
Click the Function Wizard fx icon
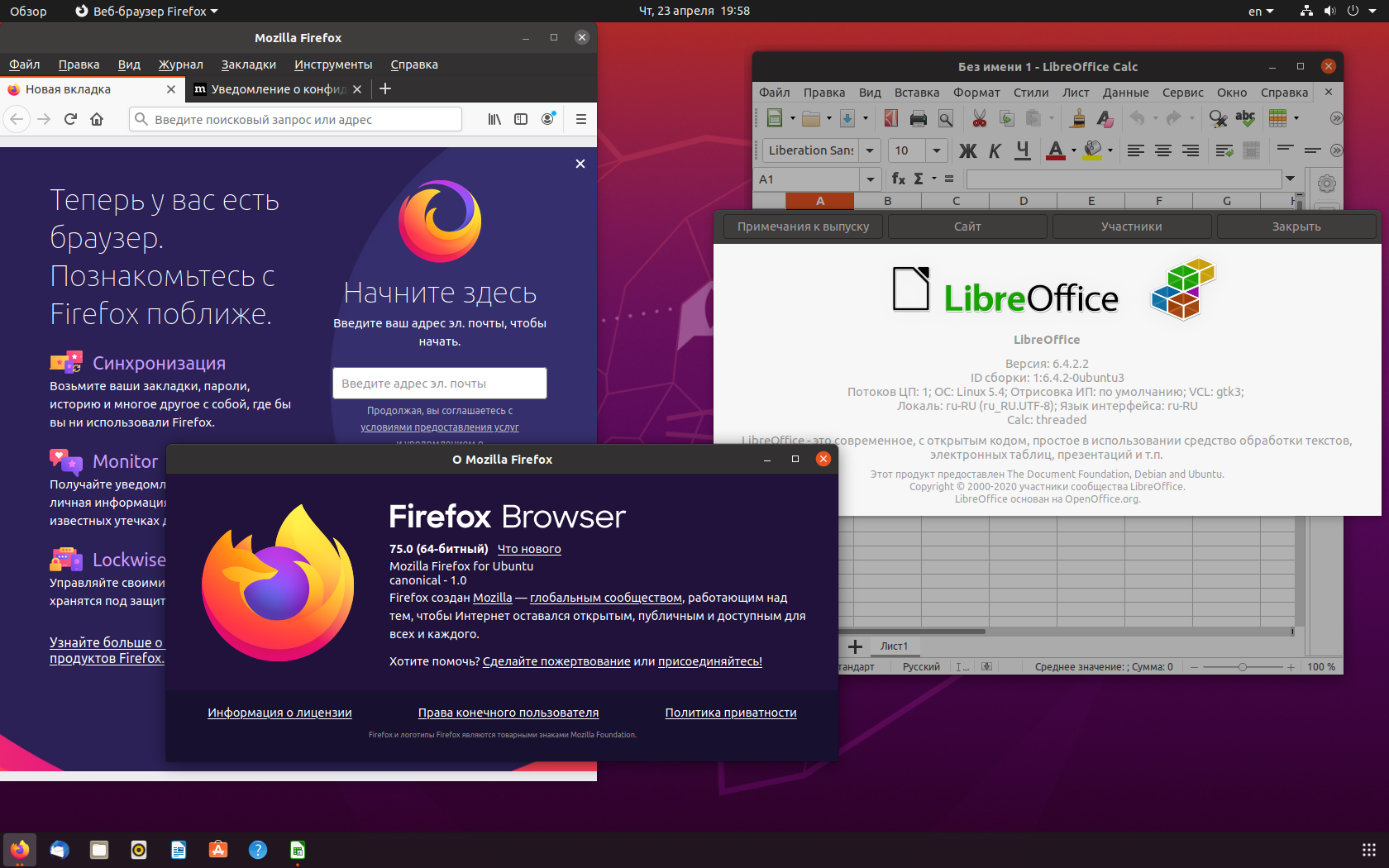pos(899,179)
